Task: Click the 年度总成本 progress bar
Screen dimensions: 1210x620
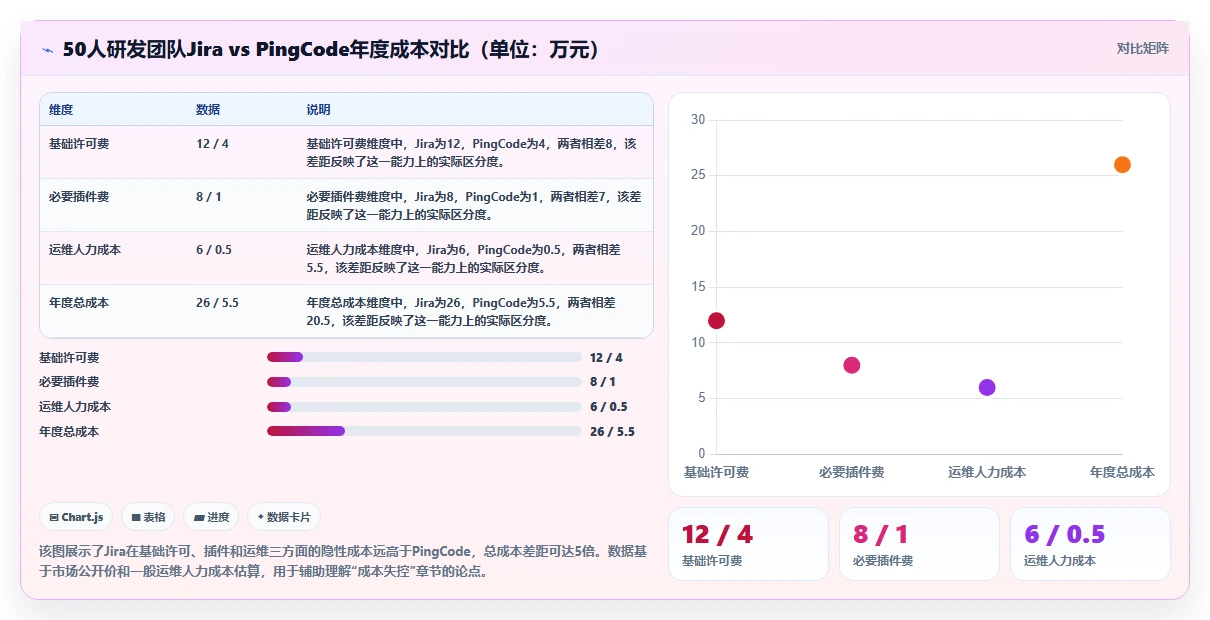Action: 424,431
